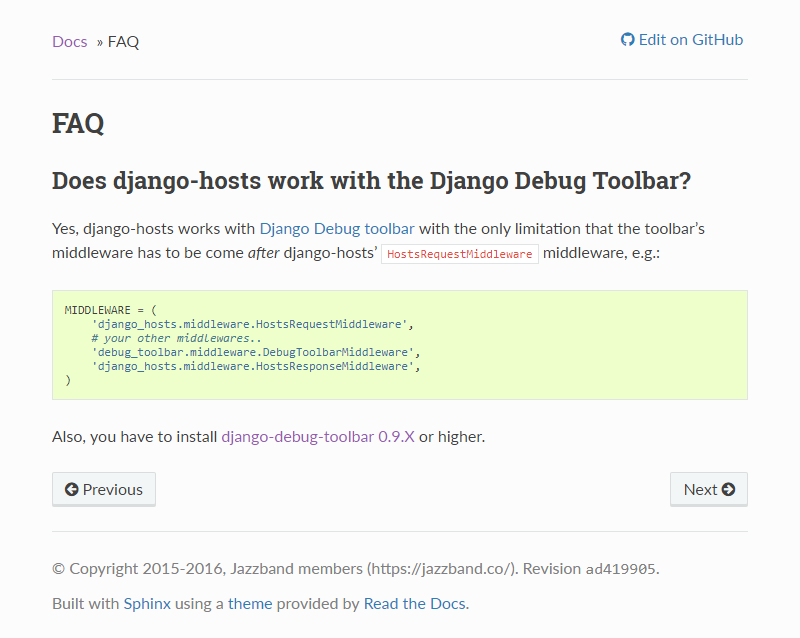Viewport: 800px width, 638px height.
Task: Open the Docs breadcrumb link
Action: (69, 41)
